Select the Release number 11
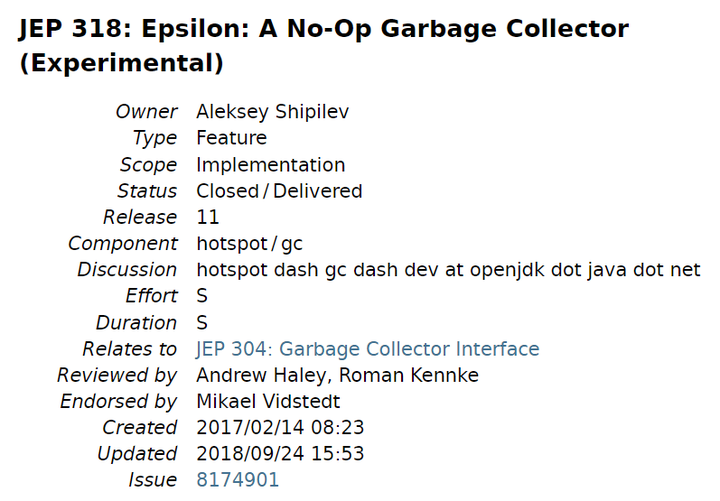Image resolution: width=720 pixels, height=501 pixels. [208, 217]
